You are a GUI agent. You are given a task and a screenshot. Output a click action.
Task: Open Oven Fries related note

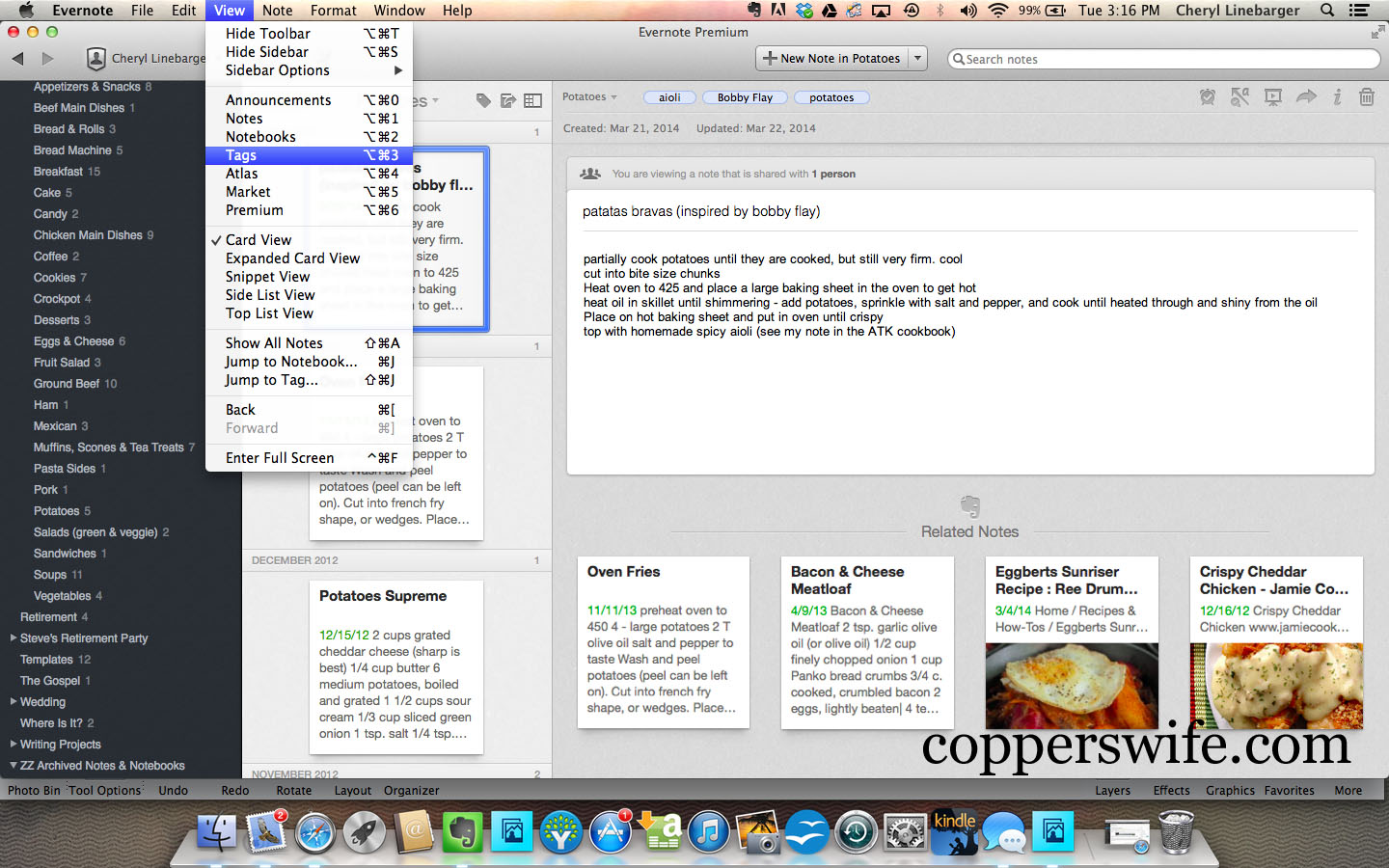point(664,642)
